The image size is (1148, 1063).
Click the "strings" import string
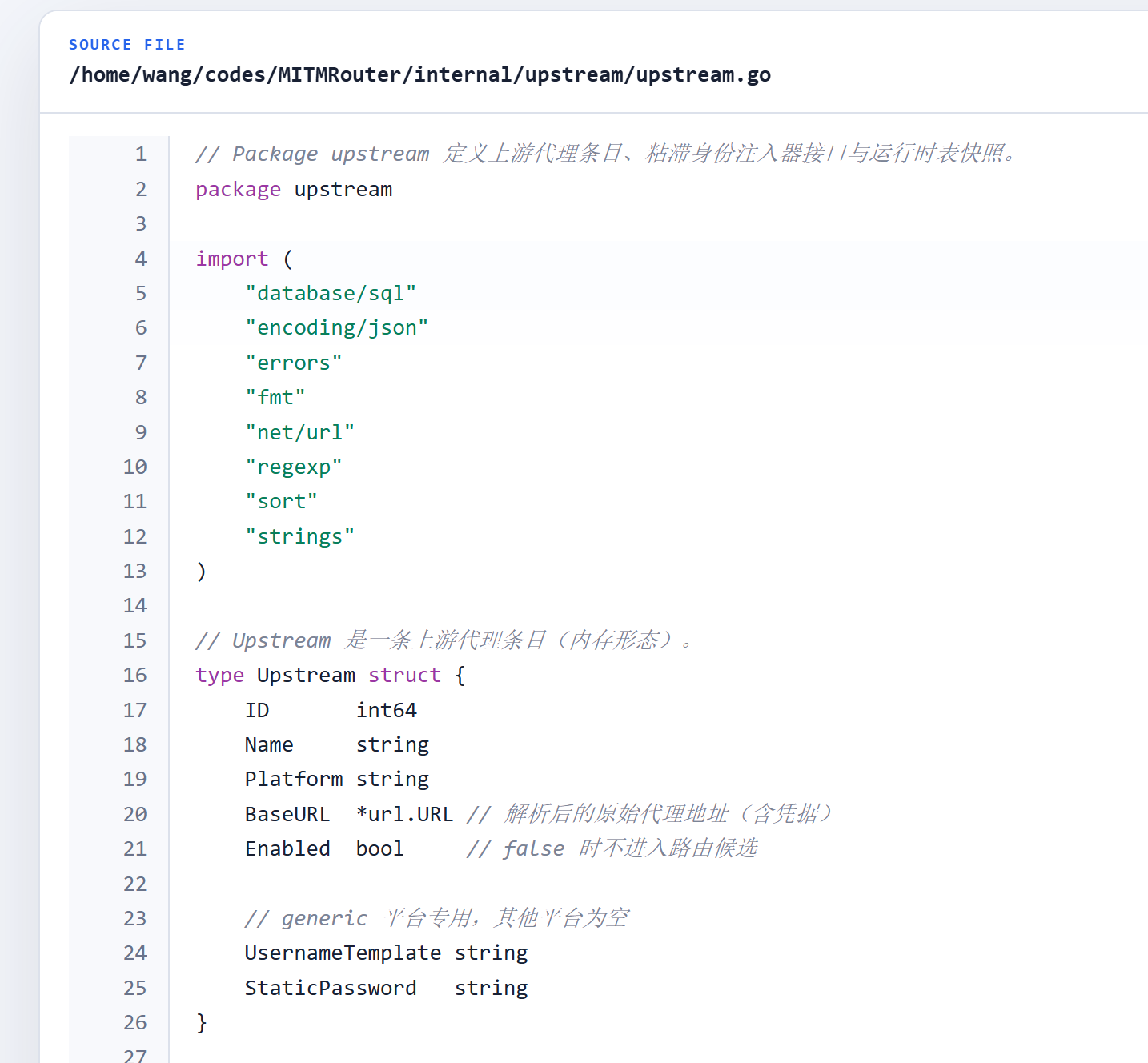click(x=300, y=536)
